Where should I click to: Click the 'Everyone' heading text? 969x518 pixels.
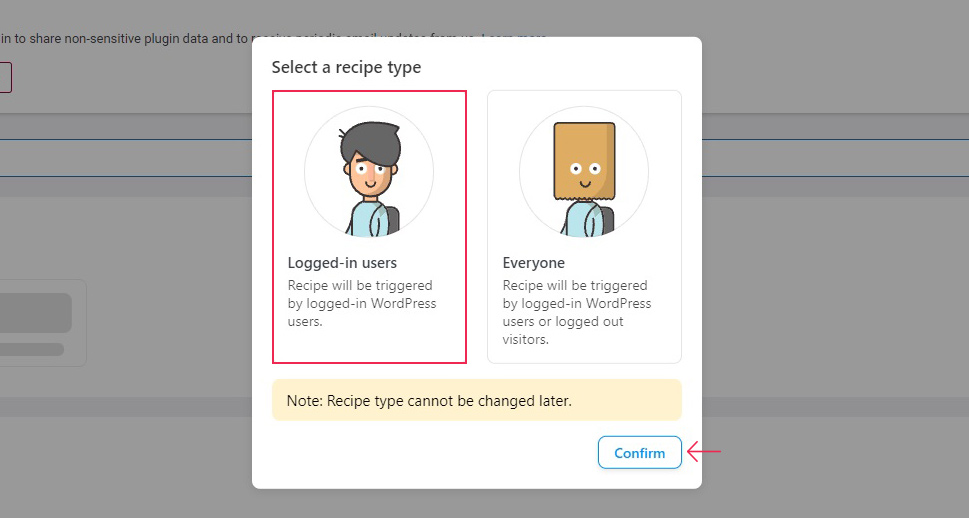[534, 263]
